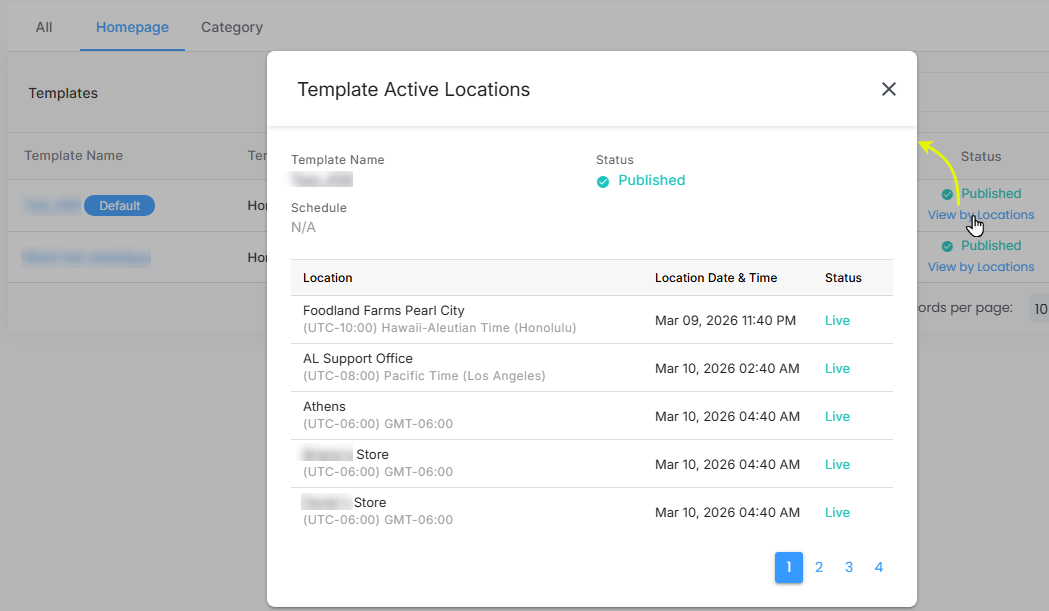Open page 4 of locations list
The height and width of the screenshot is (611, 1049).
coord(878,567)
